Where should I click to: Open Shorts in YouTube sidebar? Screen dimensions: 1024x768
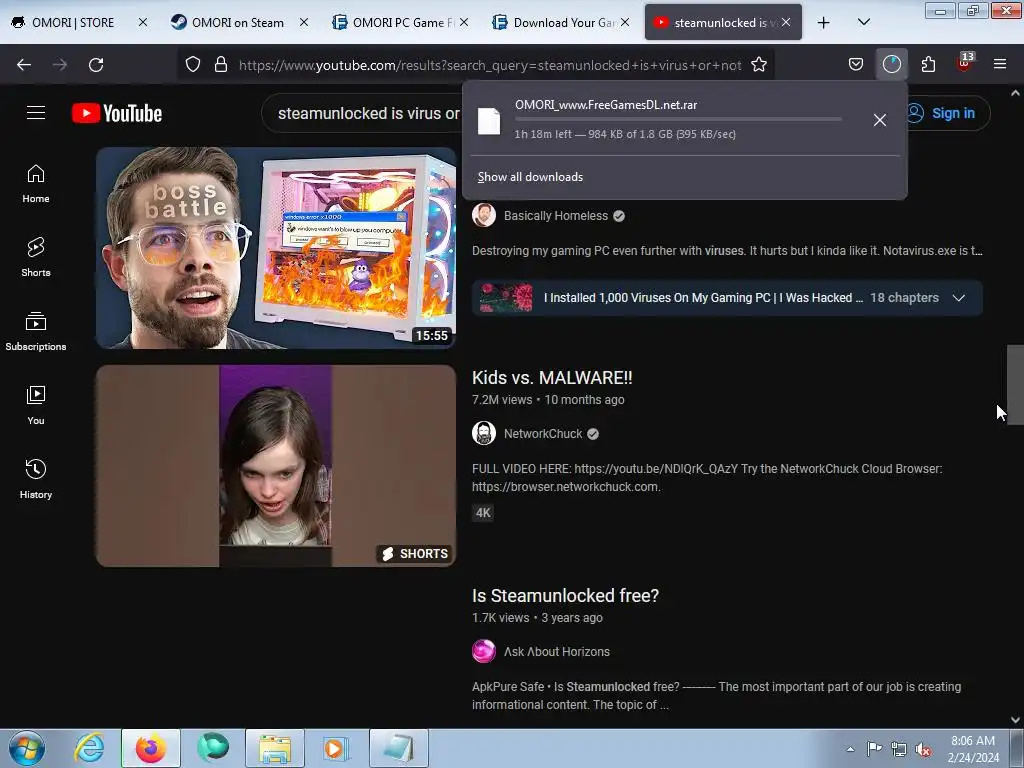(36, 257)
